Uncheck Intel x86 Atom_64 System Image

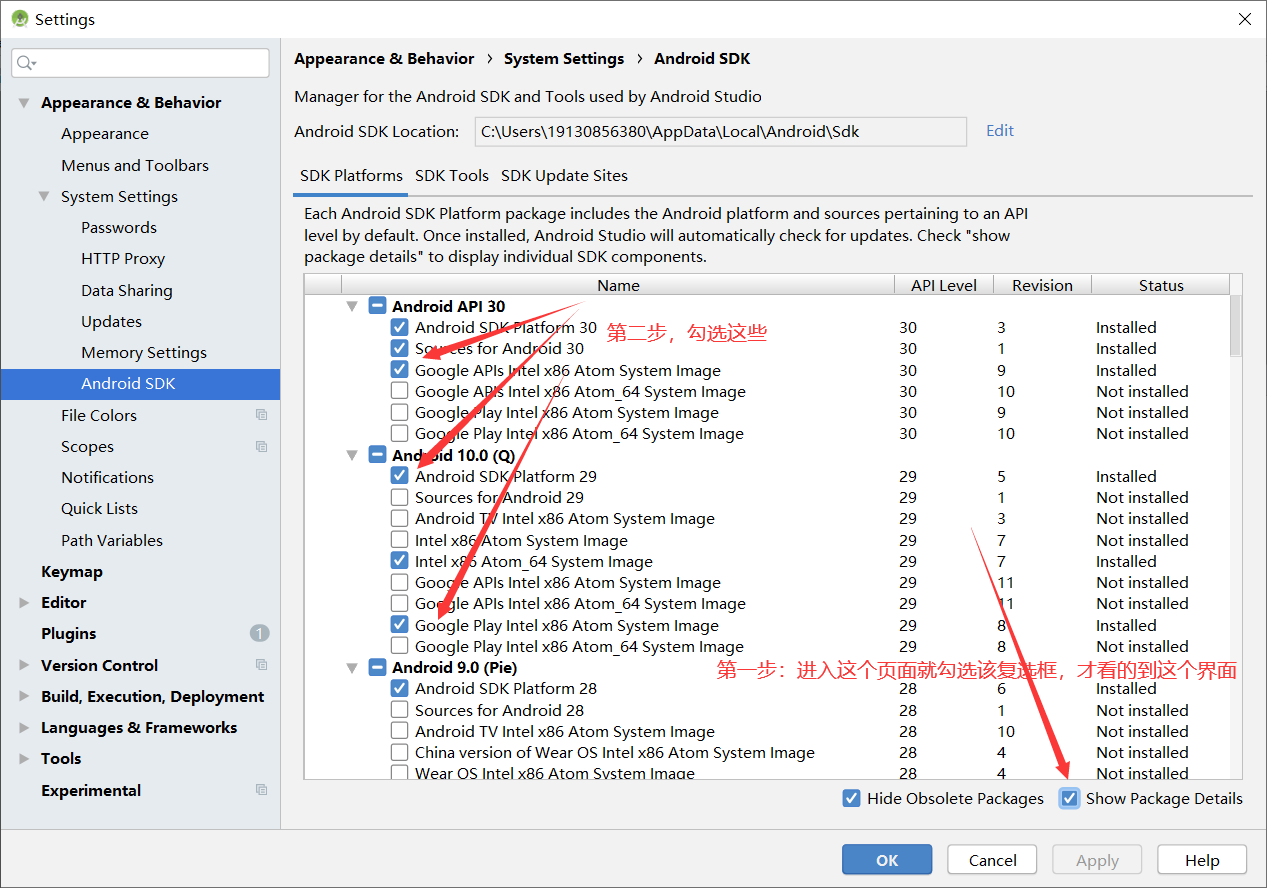coord(400,561)
